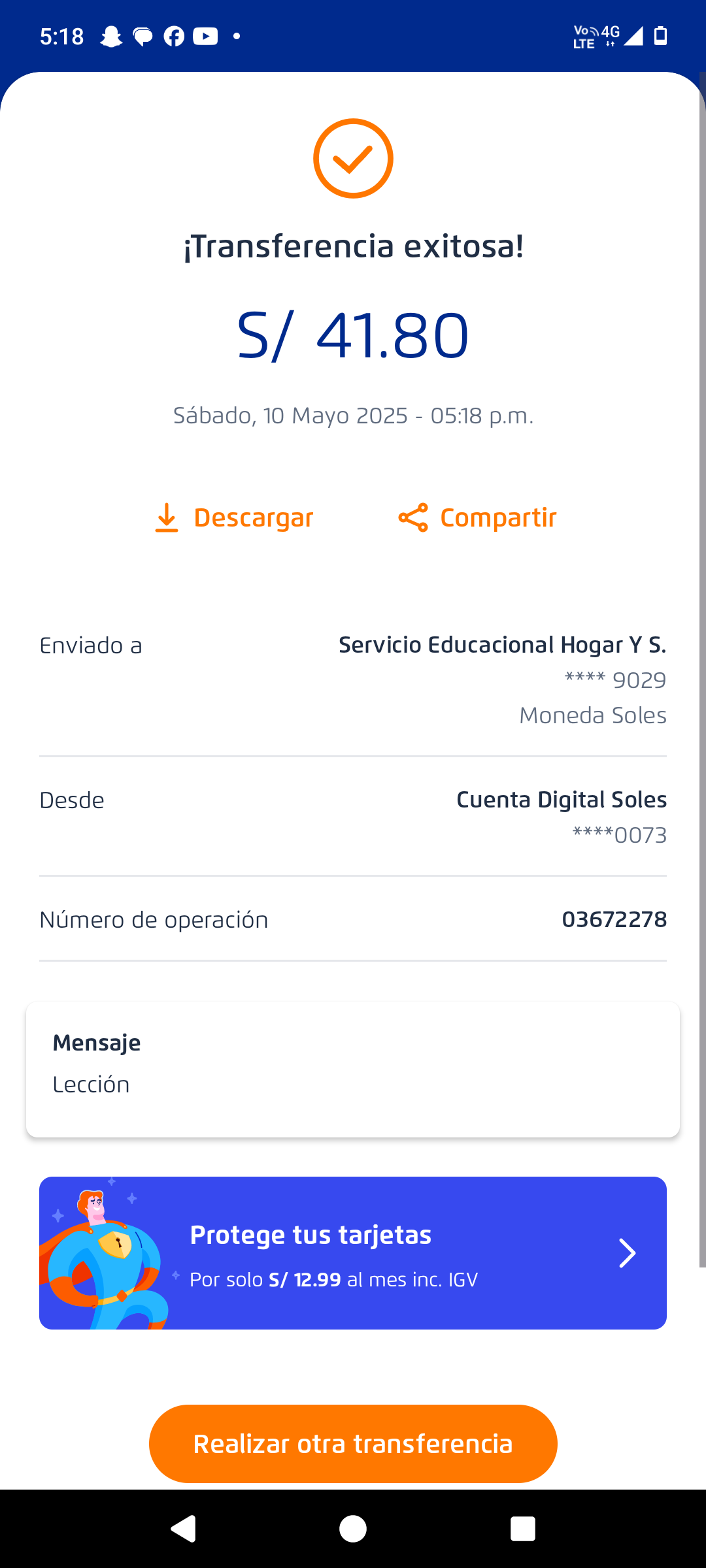Tap the share icon beside Compartir
The height and width of the screenshot is (1568, 706).
[x=413, y=517]
